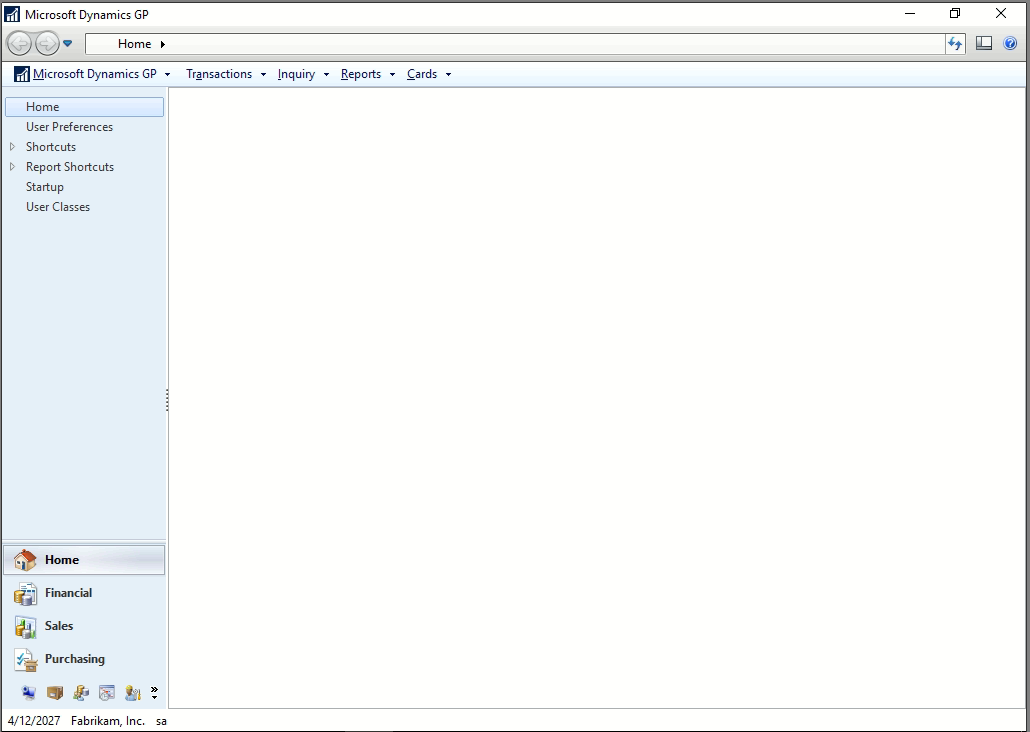Viewport: 1030px width, 732px height.
Task: Expand the Report Shortcuts tree node
Action: coord(12,167)
